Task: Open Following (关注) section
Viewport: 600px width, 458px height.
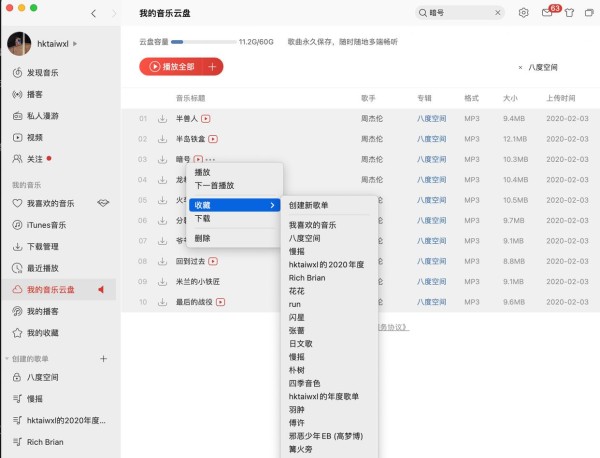Action: (28, 159)
